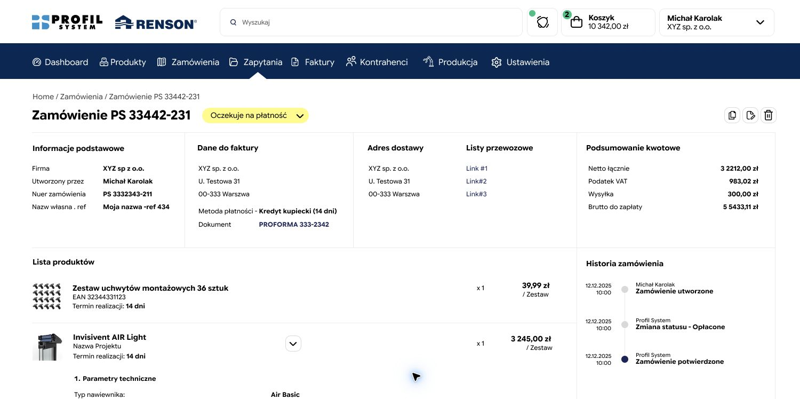This screenshot has width=800, height=399.
Task: Click the Kontrahenci people icon
Action: pos(351,62)
